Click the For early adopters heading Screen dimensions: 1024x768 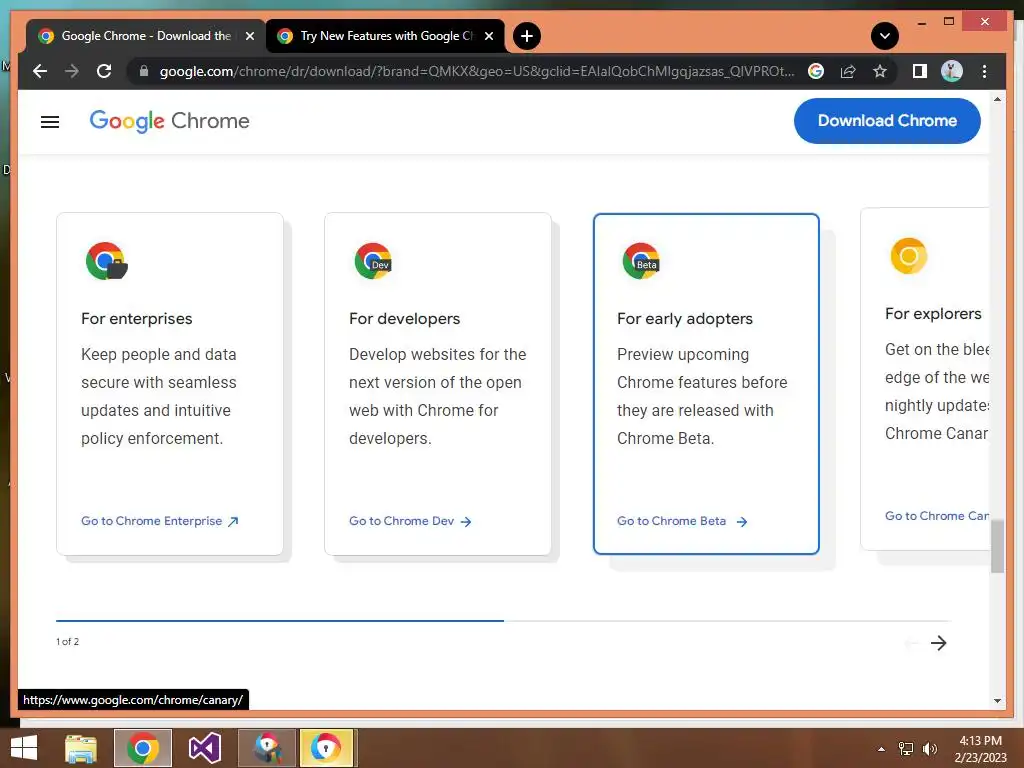point(684,319)
